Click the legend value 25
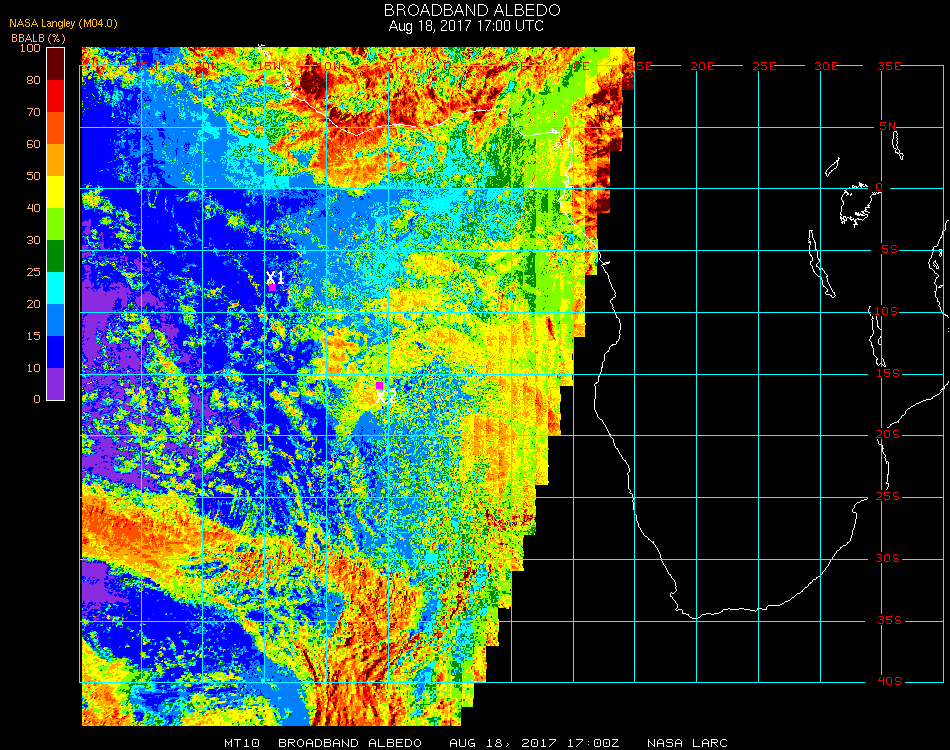The height and width of the screenshot is (750, 950). coord(33,272)
